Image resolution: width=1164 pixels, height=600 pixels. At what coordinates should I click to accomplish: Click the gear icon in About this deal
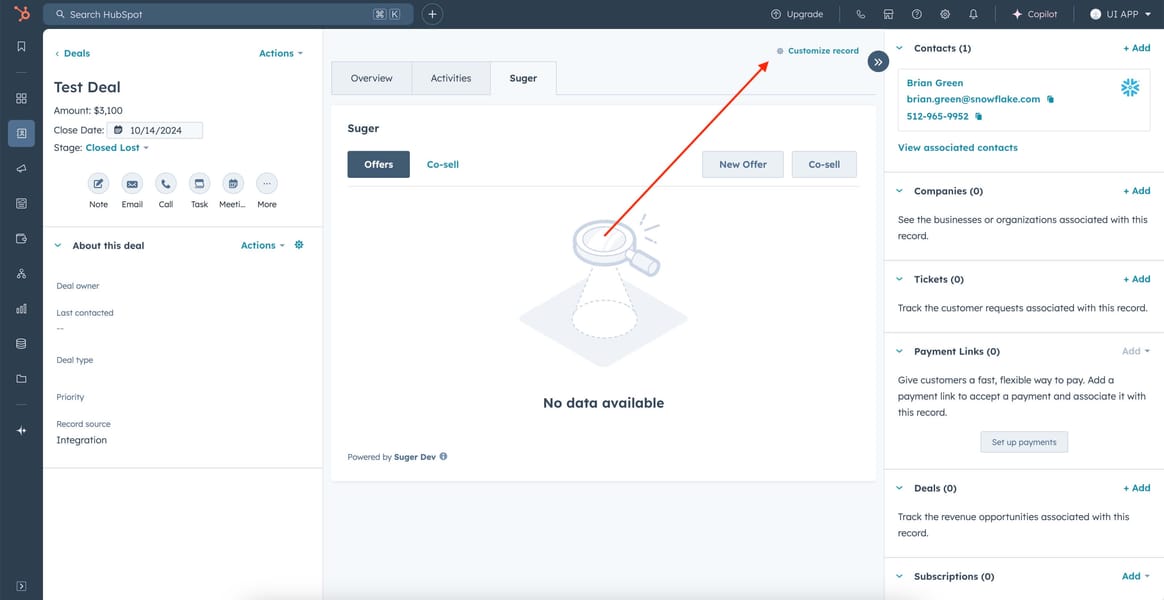pos(298,245)
